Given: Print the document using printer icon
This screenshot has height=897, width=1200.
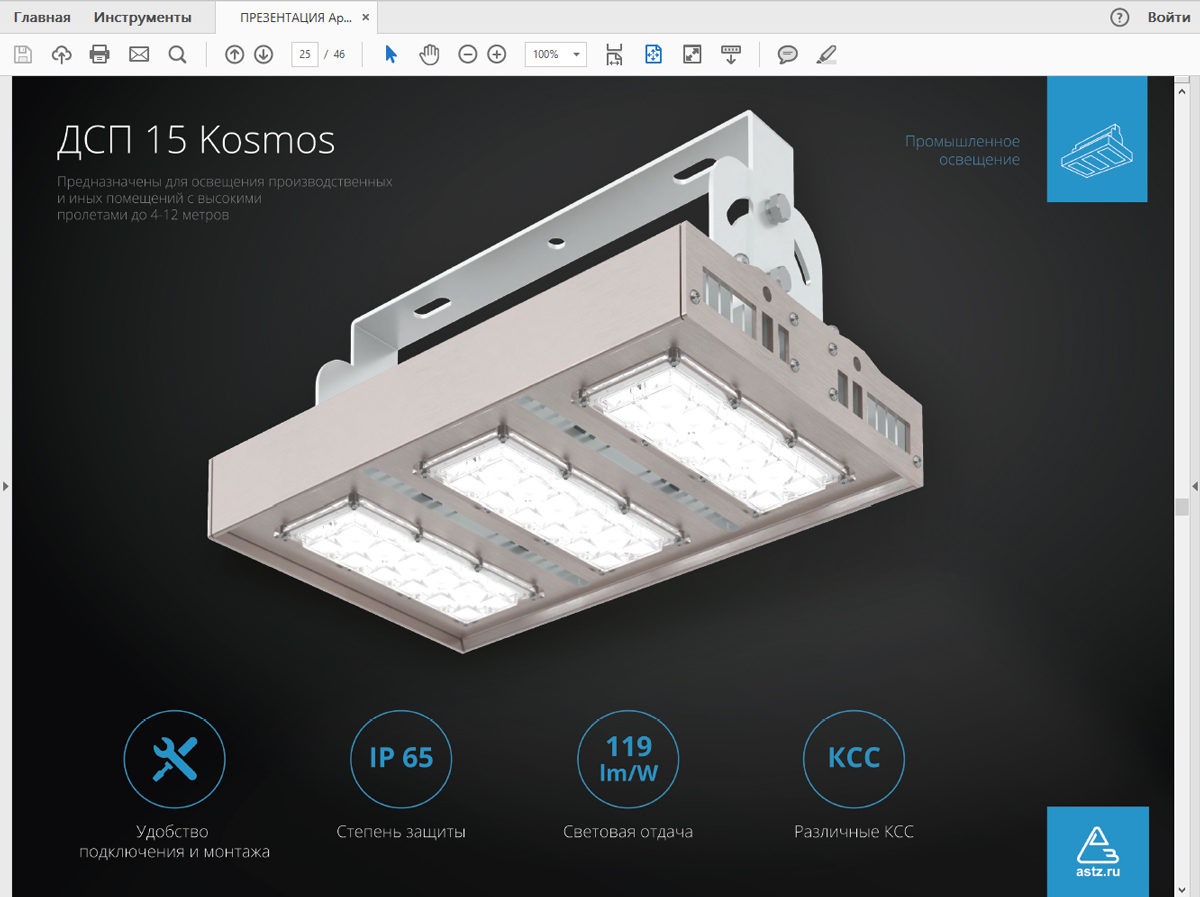Looking at the screenshot, I should (100, 55).
